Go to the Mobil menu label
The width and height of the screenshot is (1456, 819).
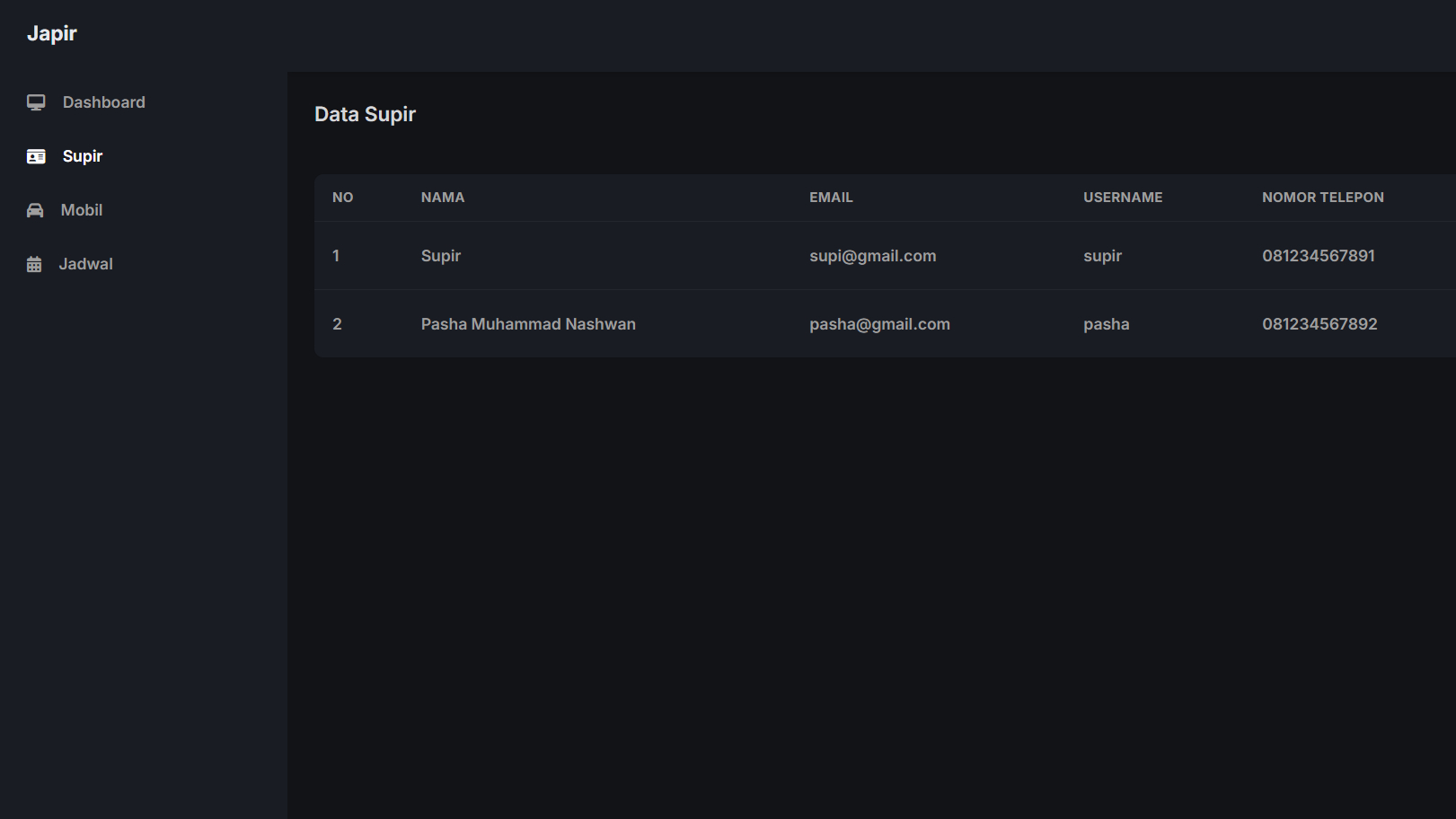point(82,210)
